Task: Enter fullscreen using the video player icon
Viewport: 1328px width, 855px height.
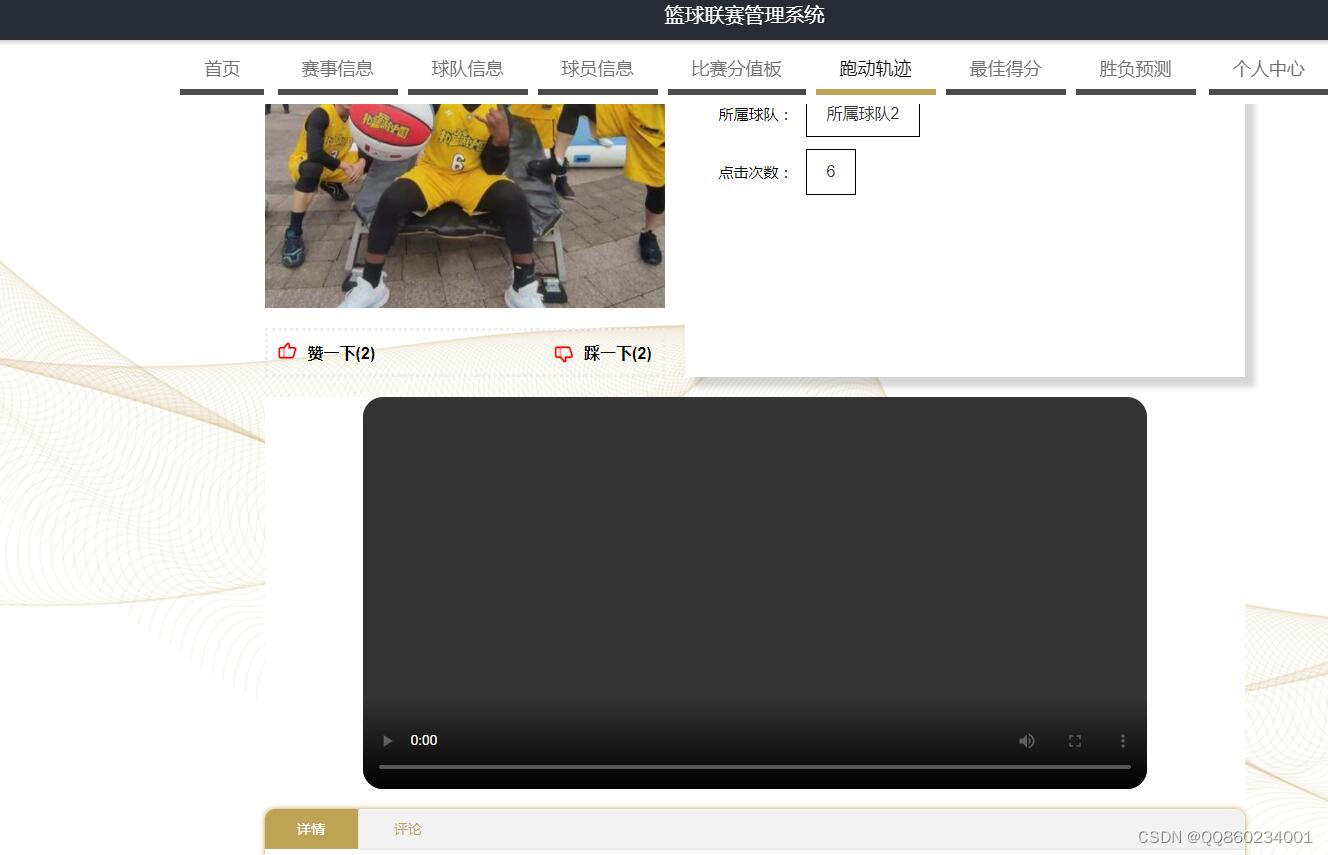Action: point(1074,740)
